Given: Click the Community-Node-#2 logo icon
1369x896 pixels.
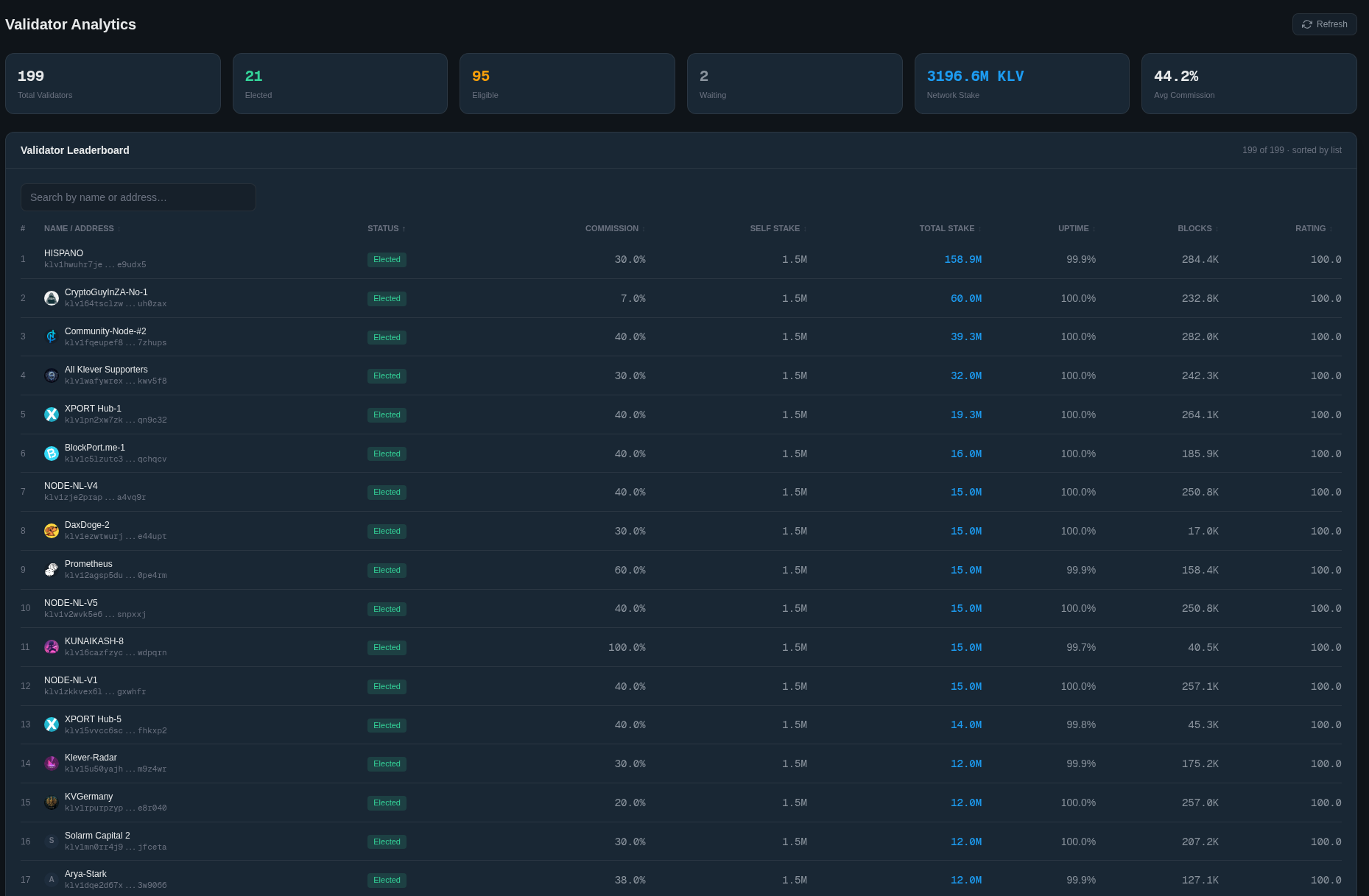Looking at the screenshot, I should coord(52,337).
